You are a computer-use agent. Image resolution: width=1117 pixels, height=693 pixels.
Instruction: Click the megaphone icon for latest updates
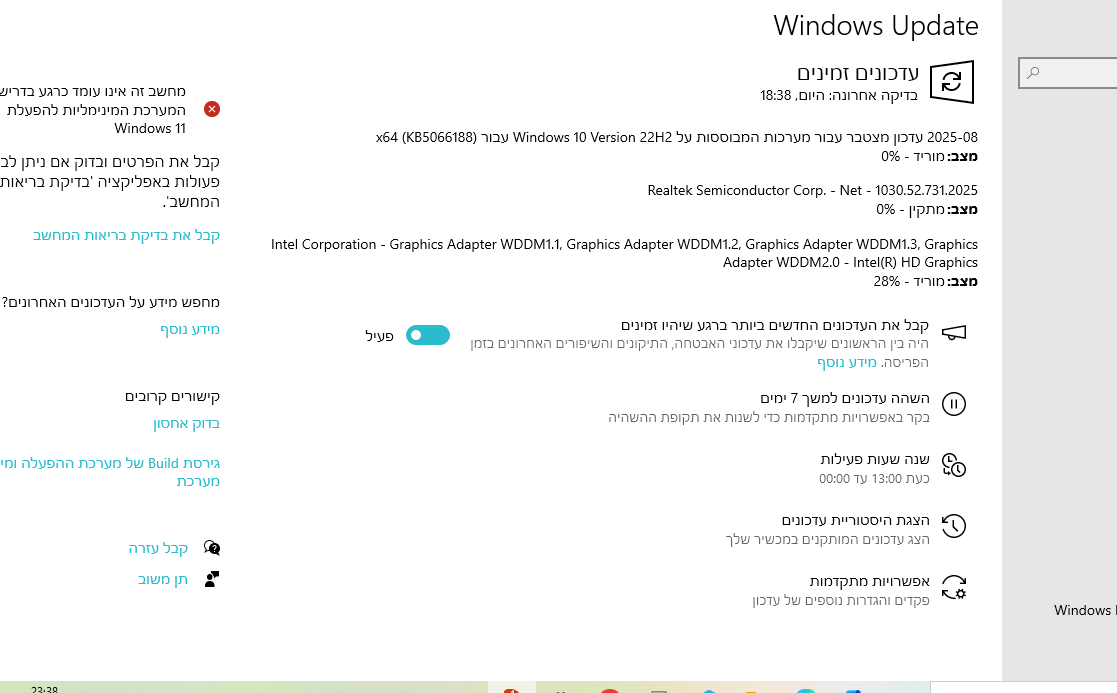coord(954,333)
